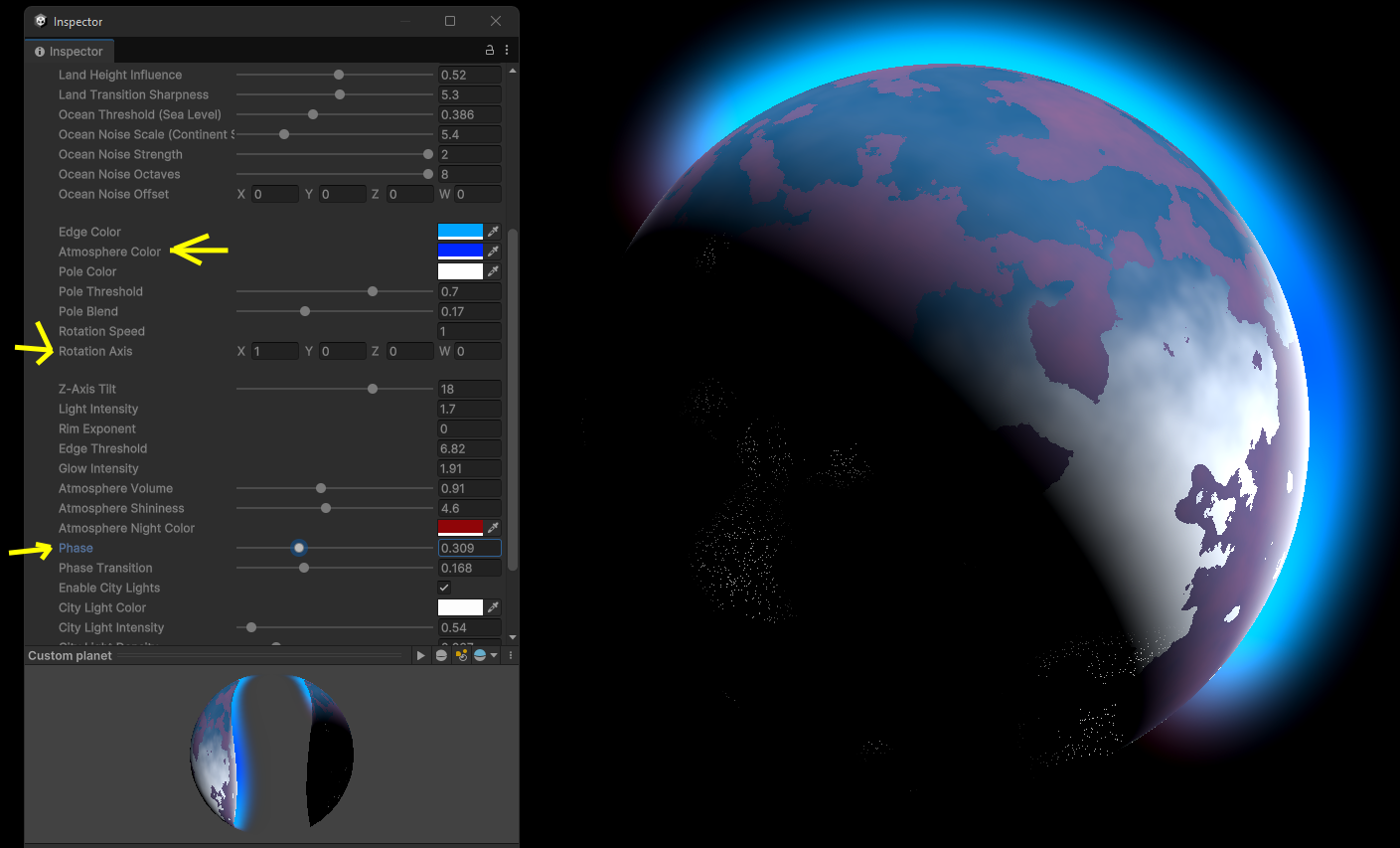Click Land Height Influence slider handle
The image size is (1400, 848).
(339, 75)
